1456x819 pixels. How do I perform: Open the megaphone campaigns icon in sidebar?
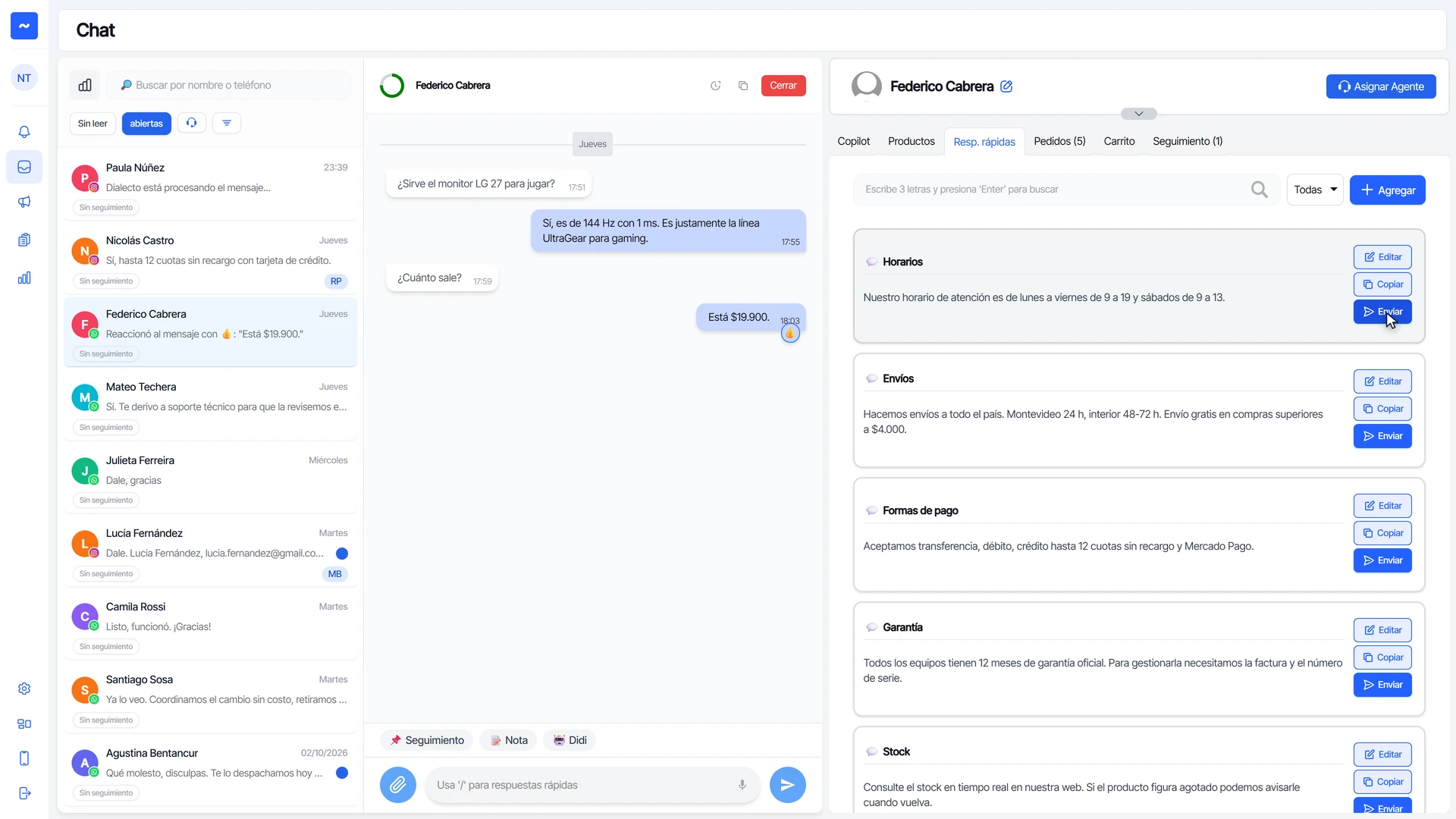(24, 202)
